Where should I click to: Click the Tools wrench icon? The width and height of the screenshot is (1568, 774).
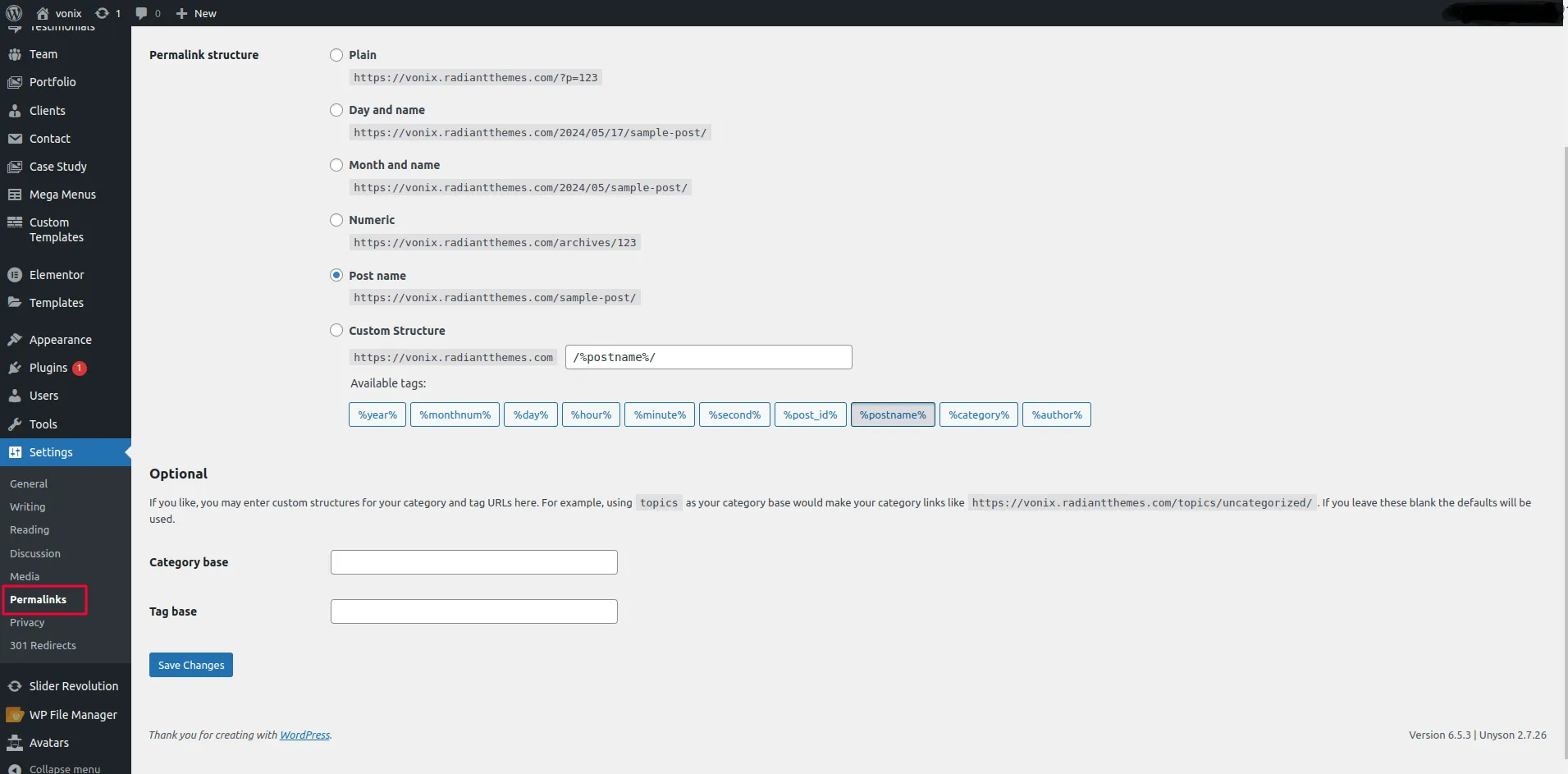click(x=15, y=424)
